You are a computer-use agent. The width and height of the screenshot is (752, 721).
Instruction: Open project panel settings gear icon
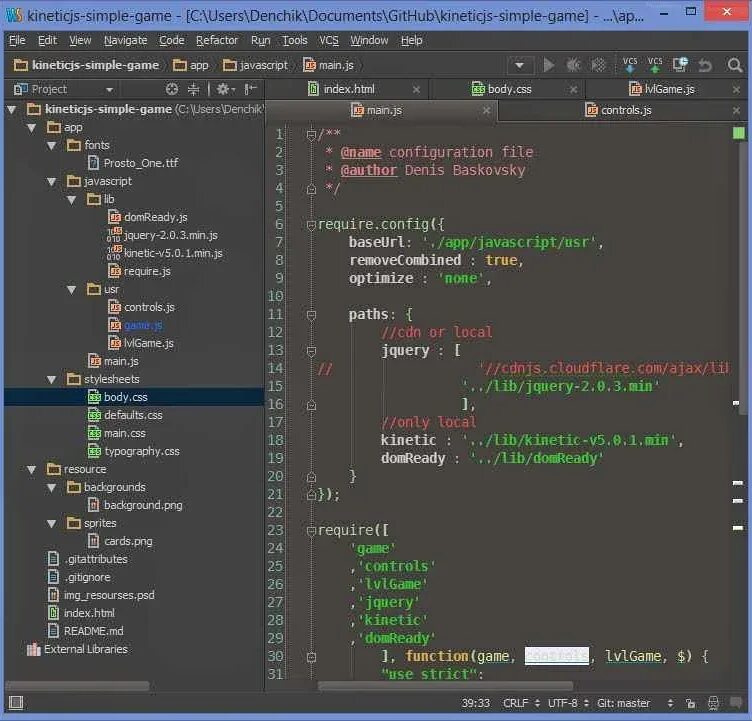point(223,89)
